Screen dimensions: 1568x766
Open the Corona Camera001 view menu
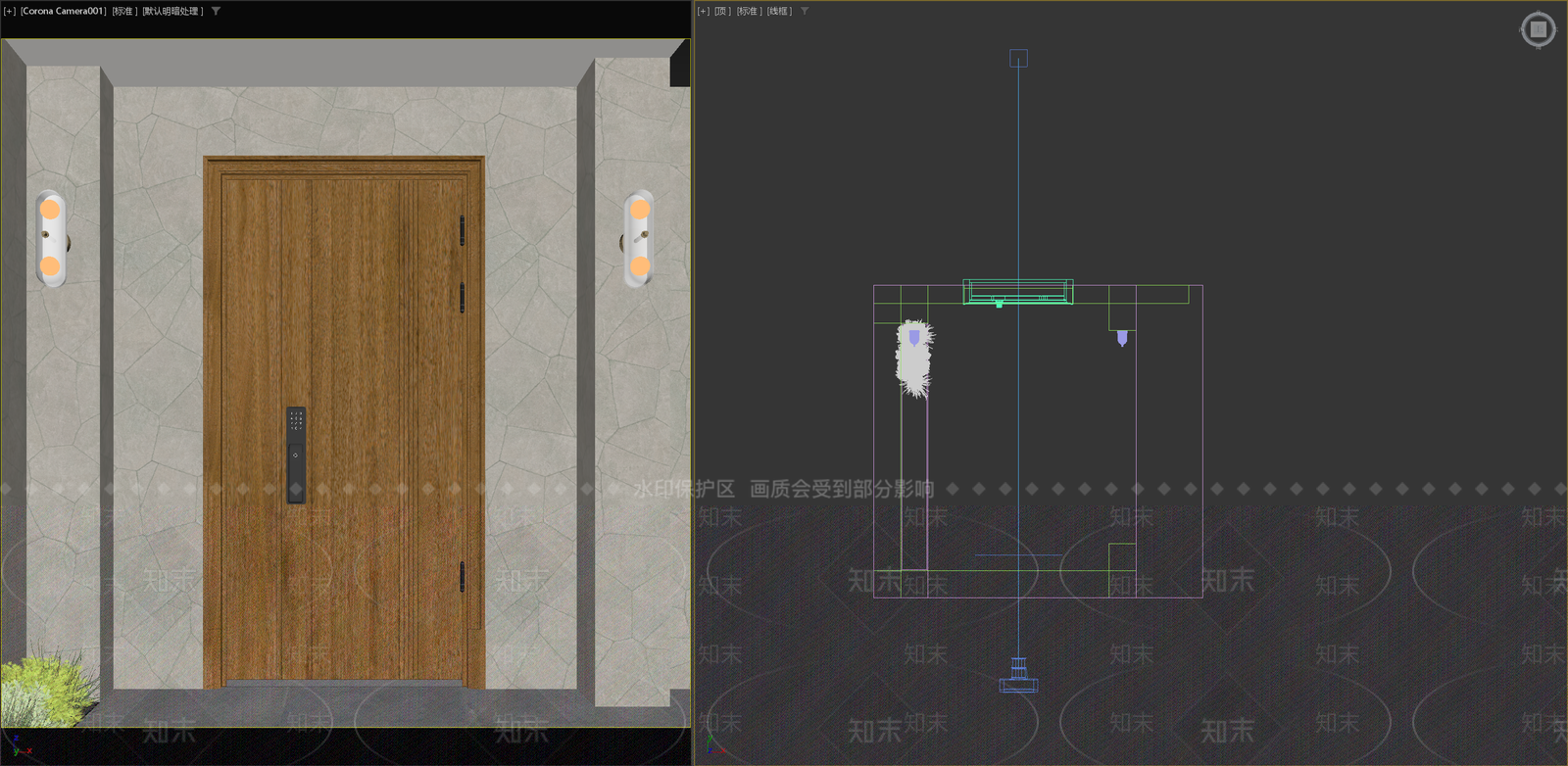(x=64, y=12)
